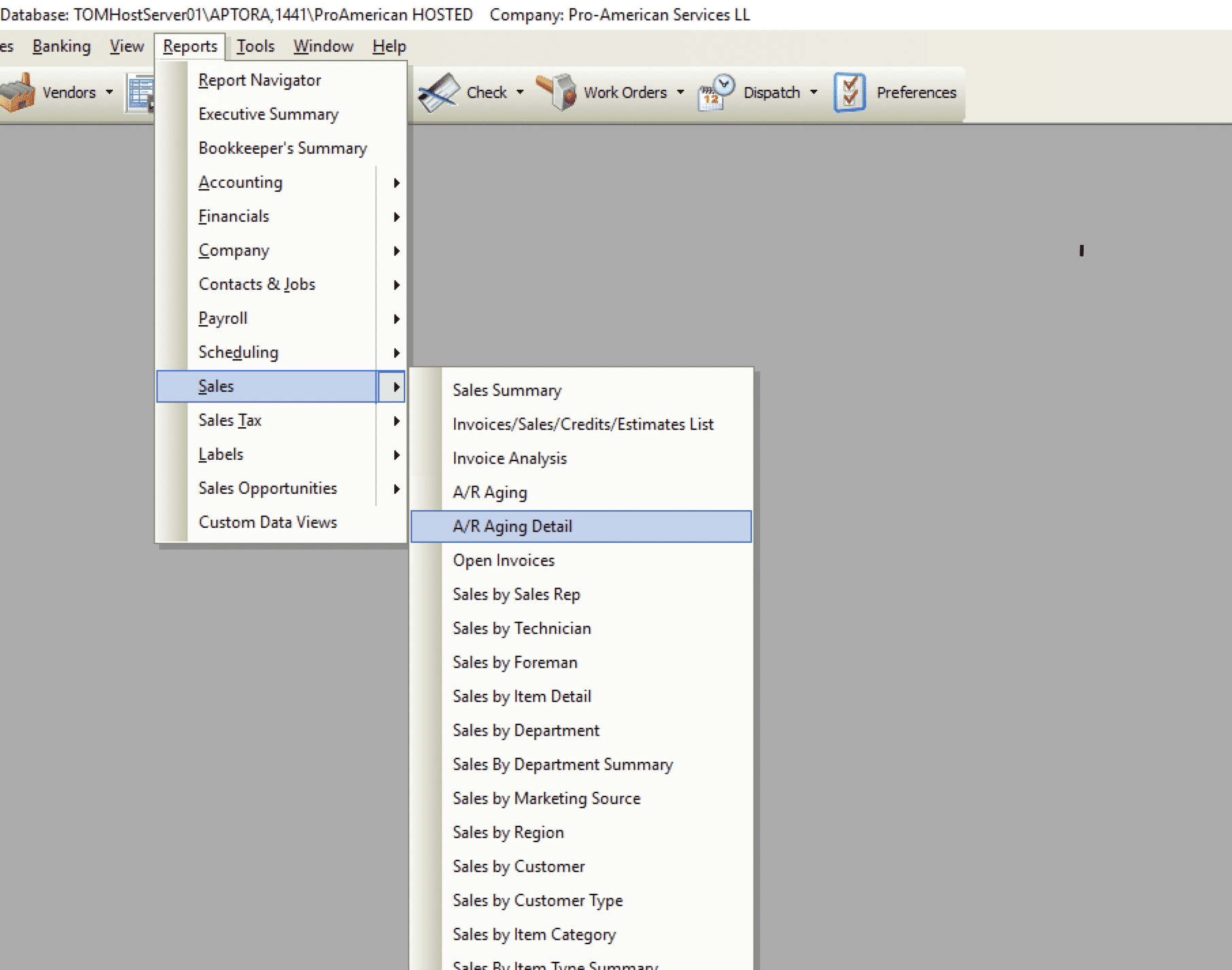The height and width of the screenshot is (970, 1232).
Task: Choose Open Invoices from Sales submenu
Action: (x=504, y=561)
